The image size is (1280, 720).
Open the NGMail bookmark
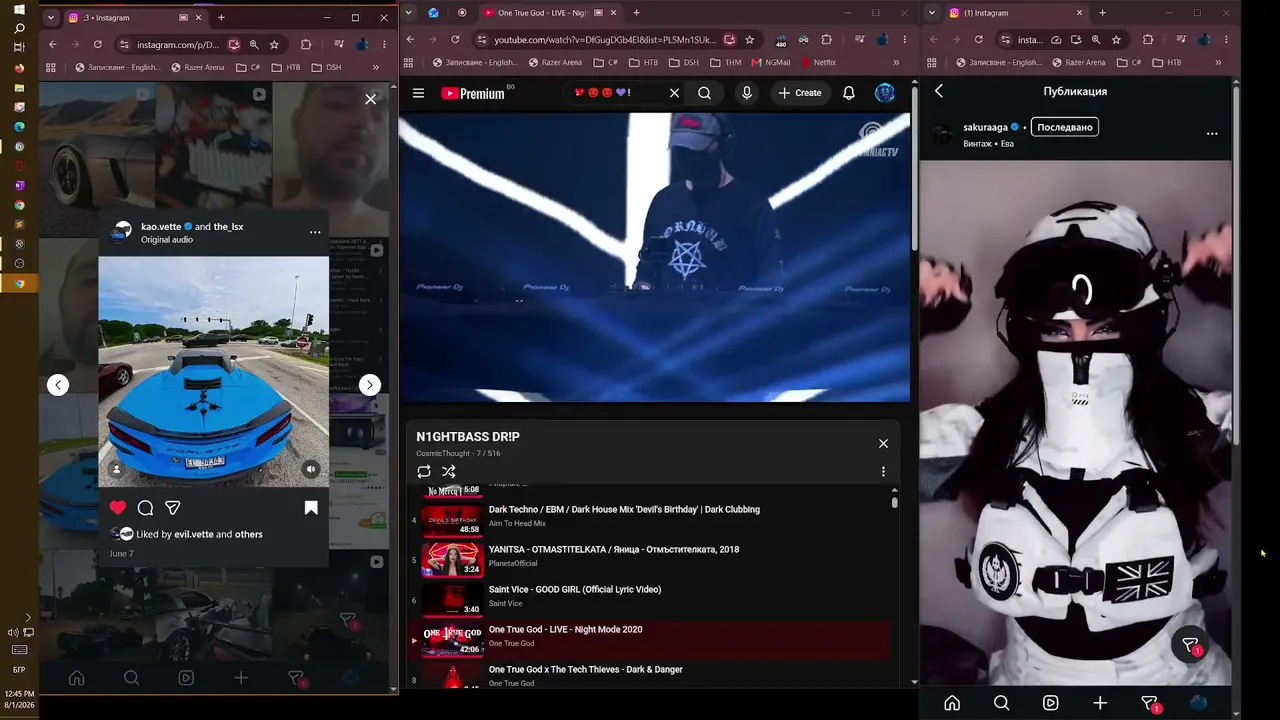(x=770, y=62)
